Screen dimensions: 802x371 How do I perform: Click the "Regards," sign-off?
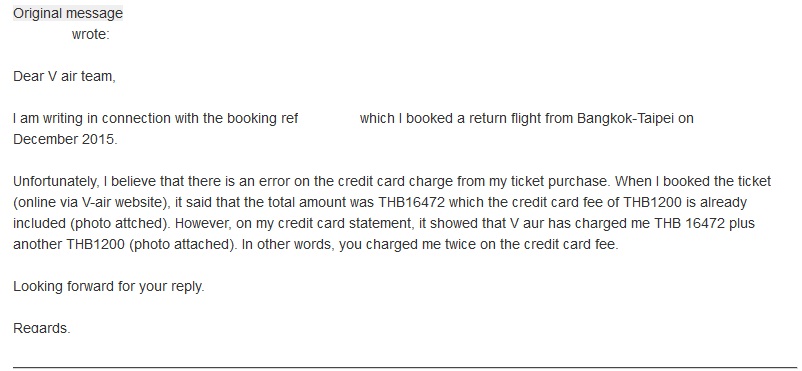tap(41, 328)
